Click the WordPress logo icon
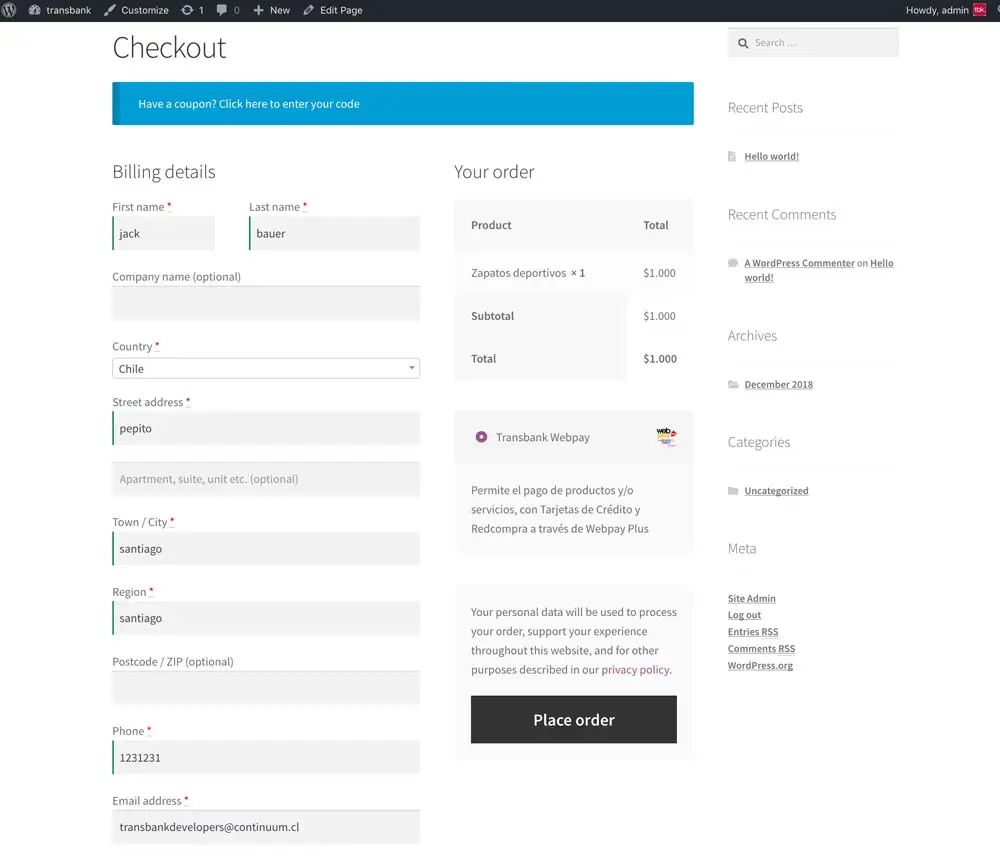Screen dimensions: 1000x860 point(9,10)
